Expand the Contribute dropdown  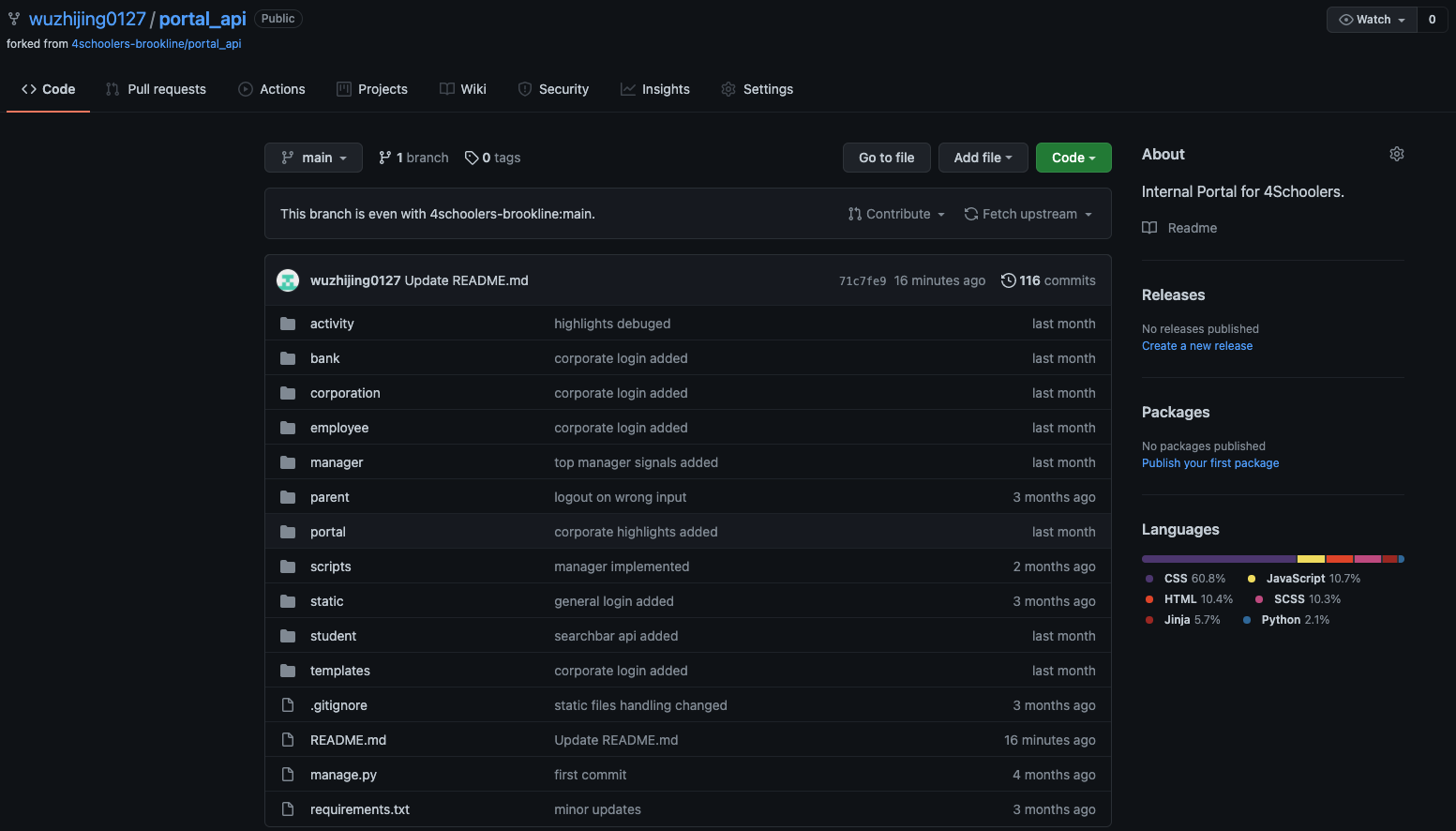click(896, 214)
